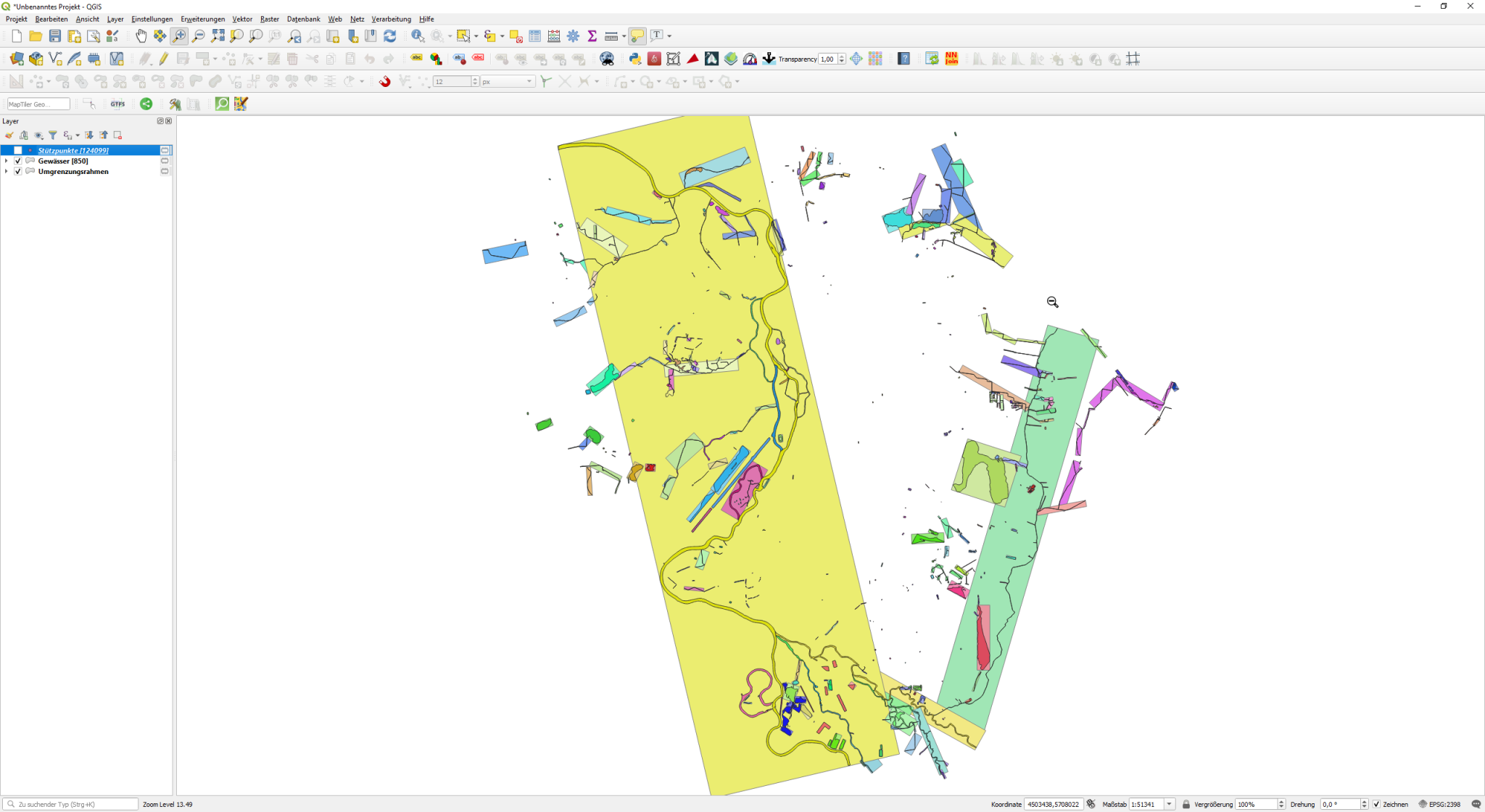Open the Field Calculator
Image resolution: width=1485 pixels, height=812 pixels.
pyautogui.click(x=553, y=36)
